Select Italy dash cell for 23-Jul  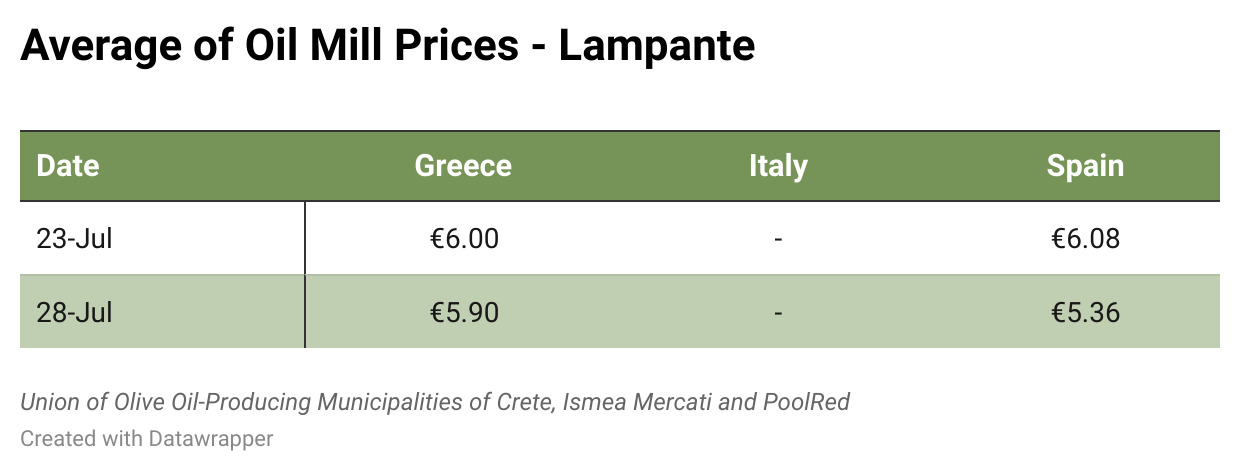[778, 240]
